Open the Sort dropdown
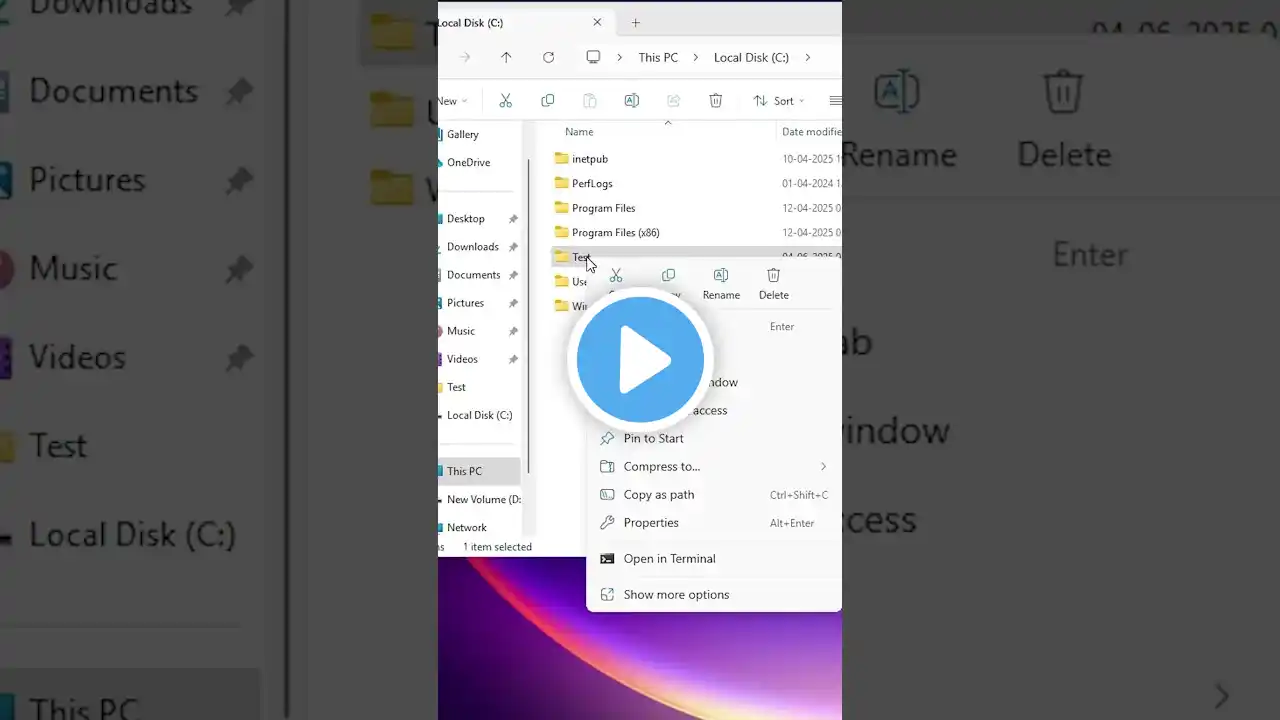This screenshot has width=1280, height=720. click(779, 101)
